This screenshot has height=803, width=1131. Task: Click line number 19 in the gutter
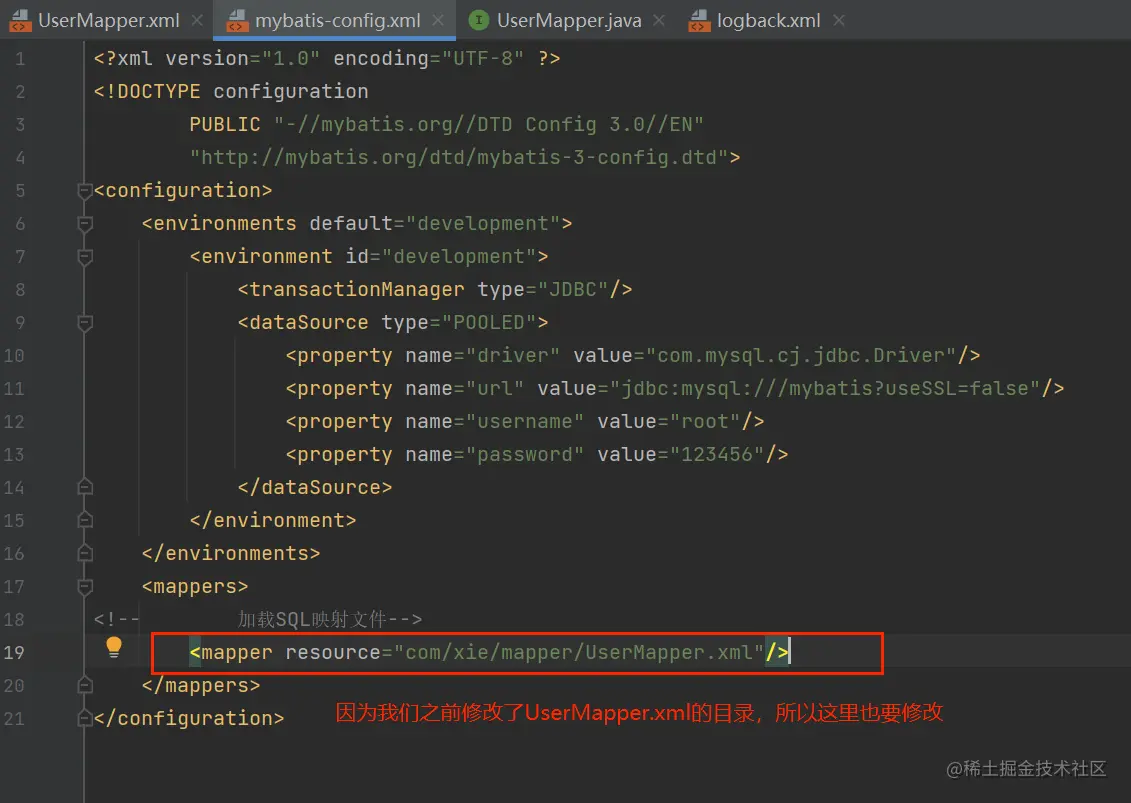(x=14, y=653)
